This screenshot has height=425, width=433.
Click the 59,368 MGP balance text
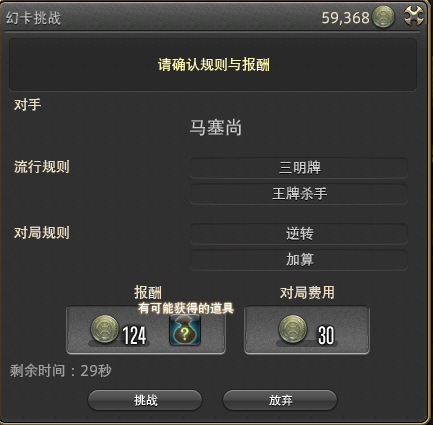point(346,18)
